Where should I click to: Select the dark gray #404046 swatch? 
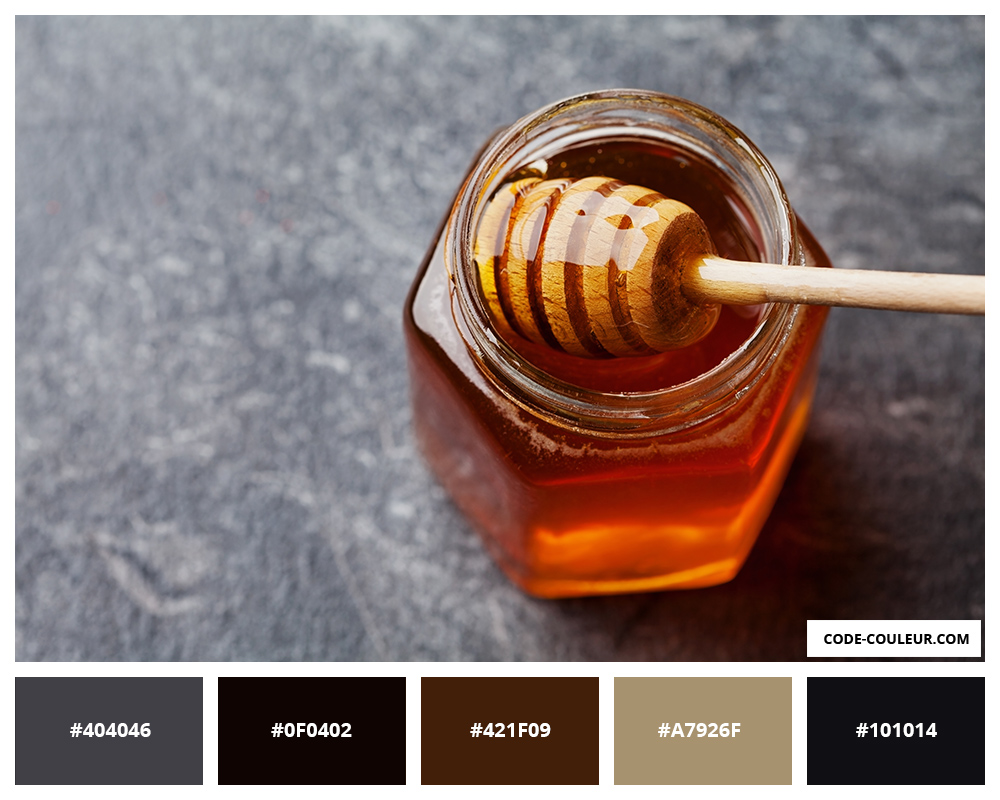(x=109, y=730)
